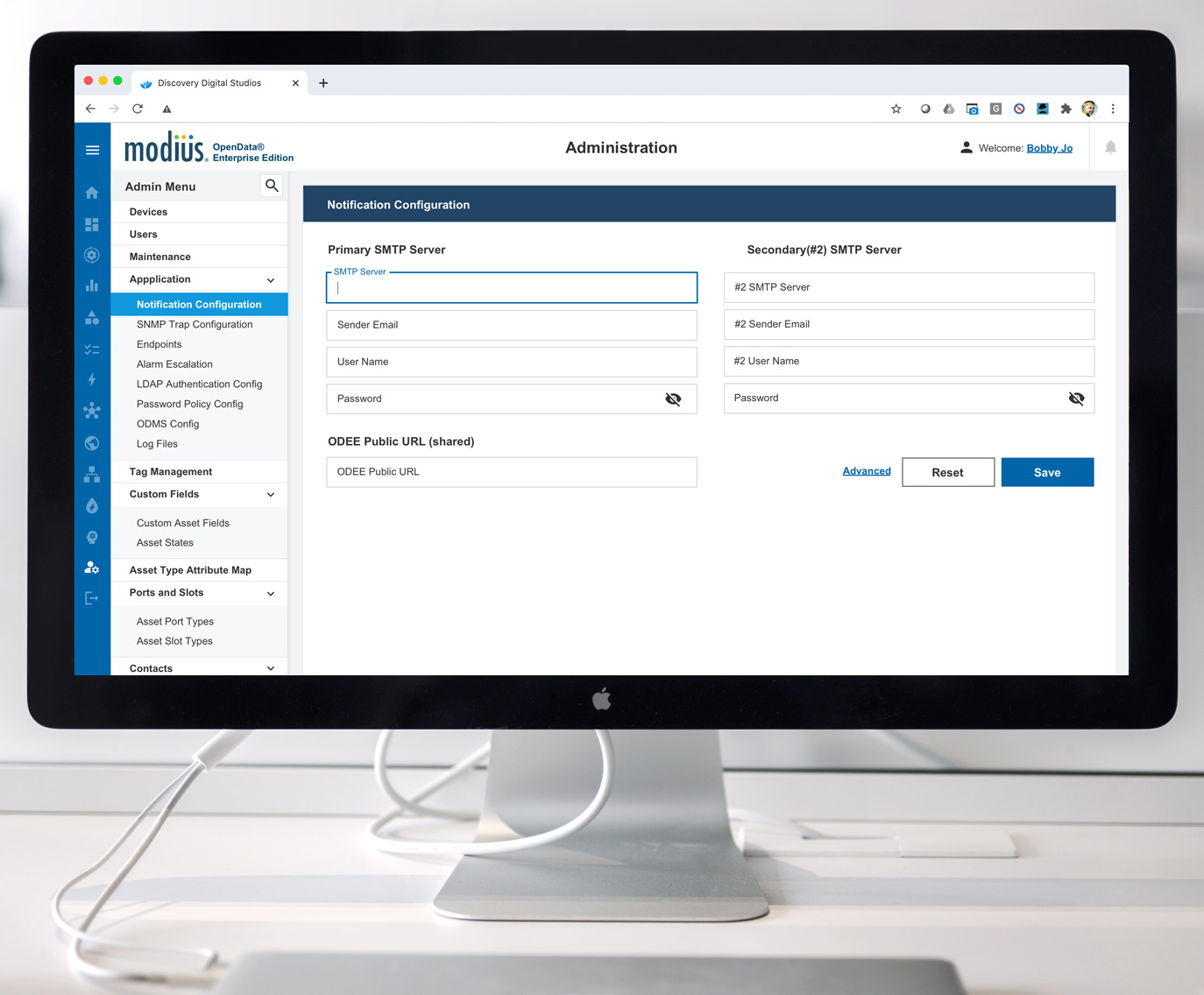Click the Admin Menu search icon
This screenshot has width=1204, height=995.
[x=272, y=186]
